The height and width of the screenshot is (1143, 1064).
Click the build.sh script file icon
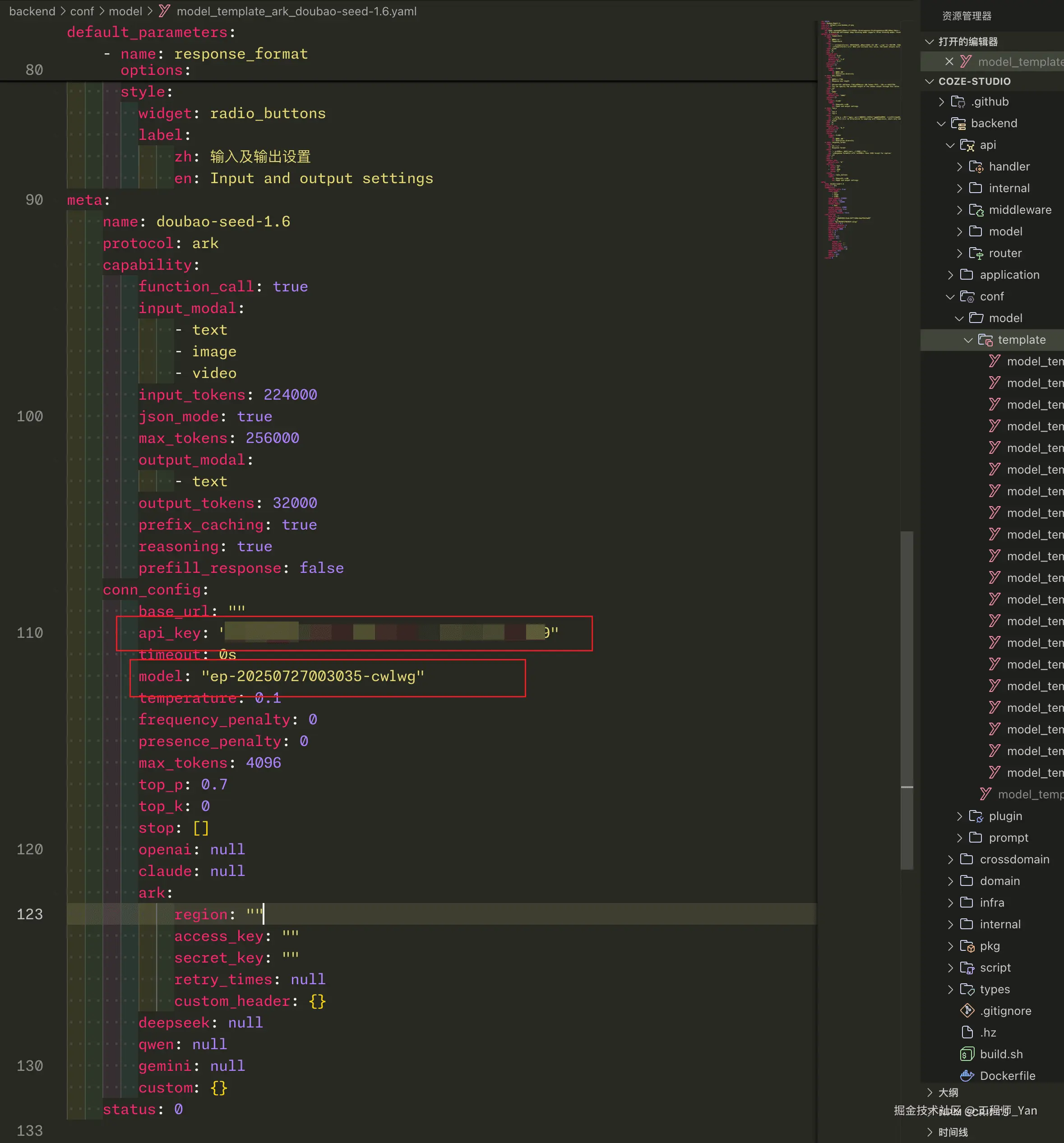pos(967,1054)
